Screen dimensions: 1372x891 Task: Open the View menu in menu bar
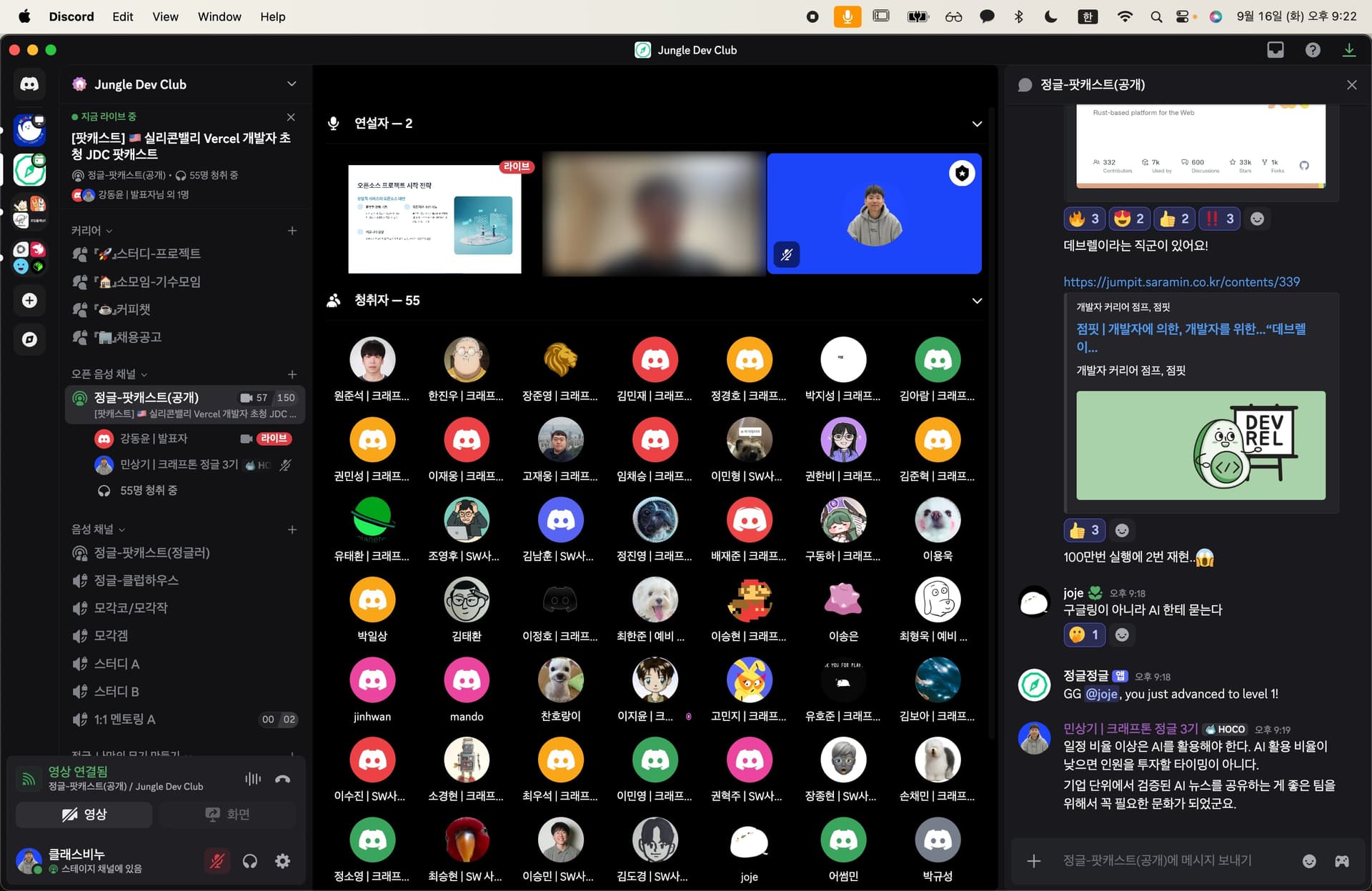tap(165, 16)
